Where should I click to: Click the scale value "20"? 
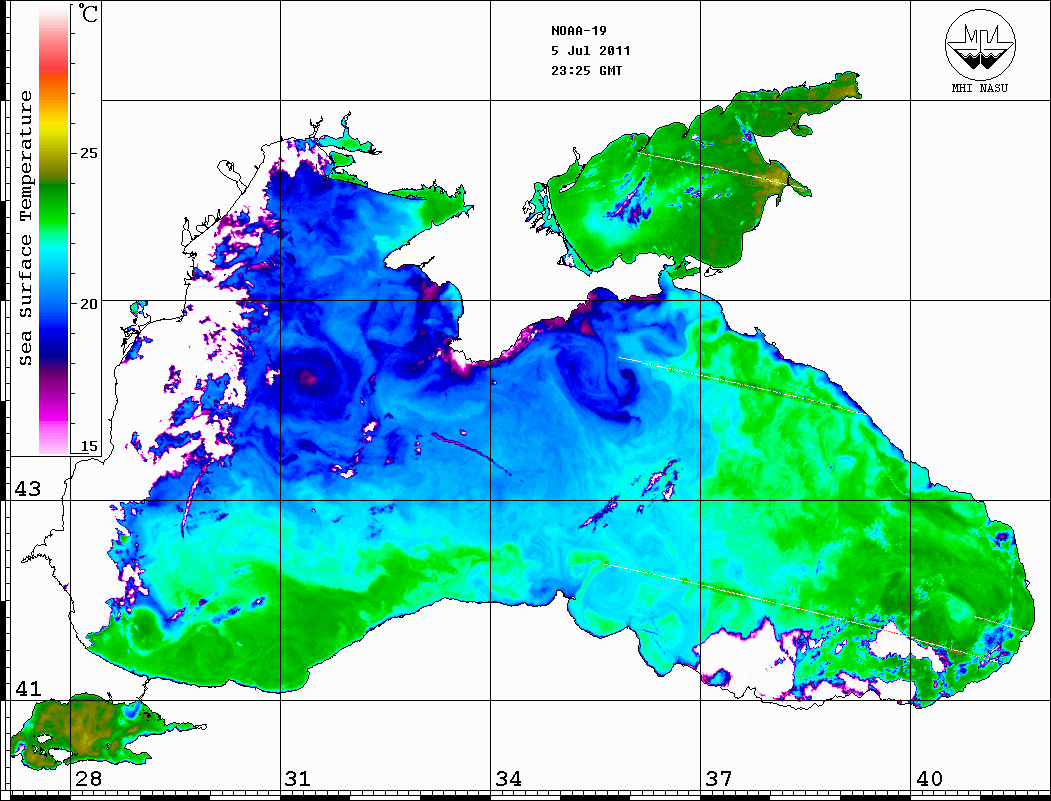click(88, 304)
